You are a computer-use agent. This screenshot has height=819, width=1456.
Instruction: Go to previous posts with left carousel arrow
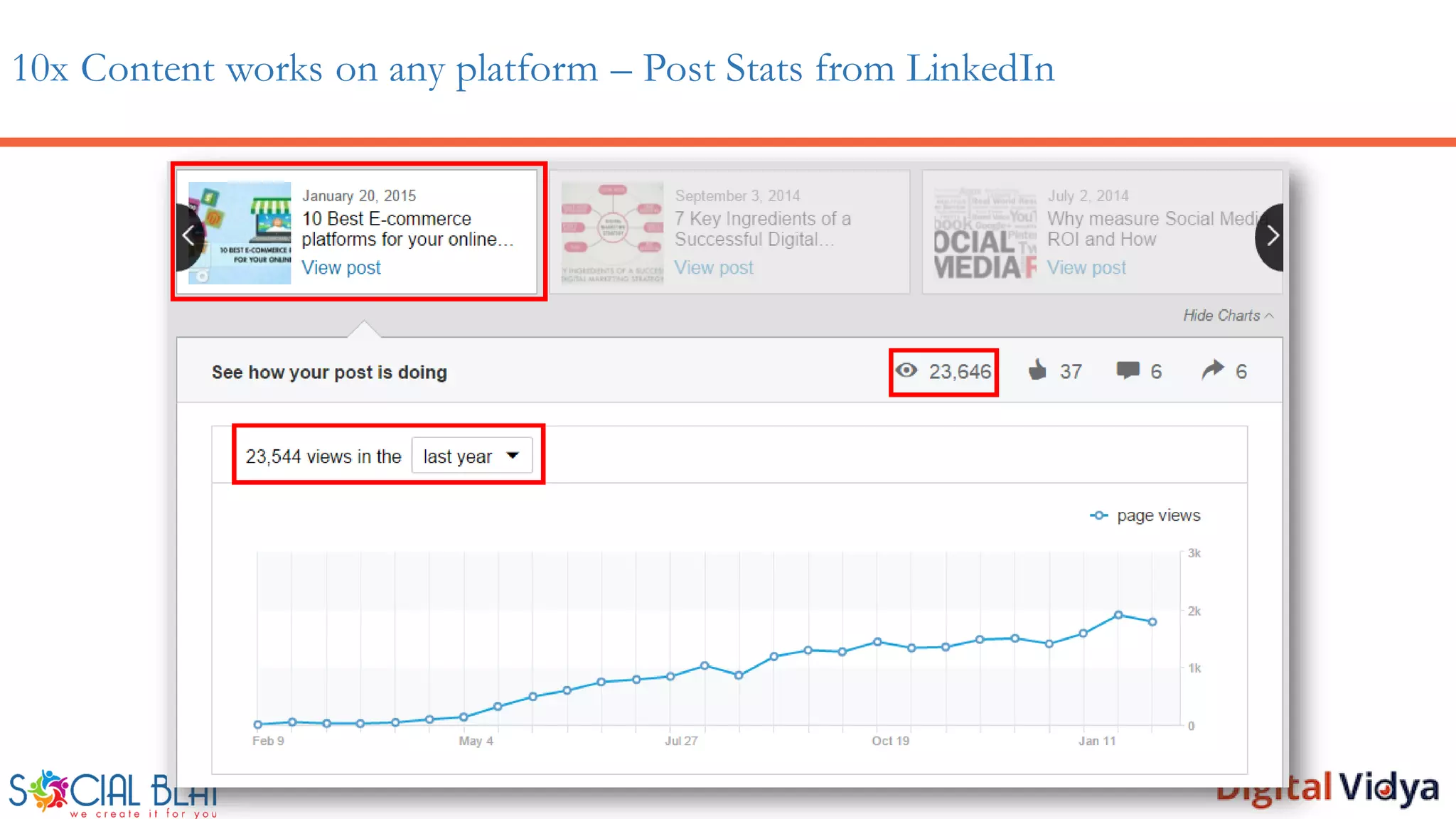coord(189,236)
